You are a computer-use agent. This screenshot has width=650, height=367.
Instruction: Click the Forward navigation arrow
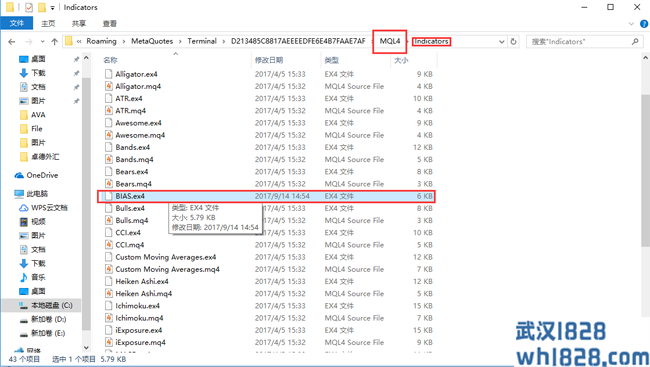(x=29, y=41)
